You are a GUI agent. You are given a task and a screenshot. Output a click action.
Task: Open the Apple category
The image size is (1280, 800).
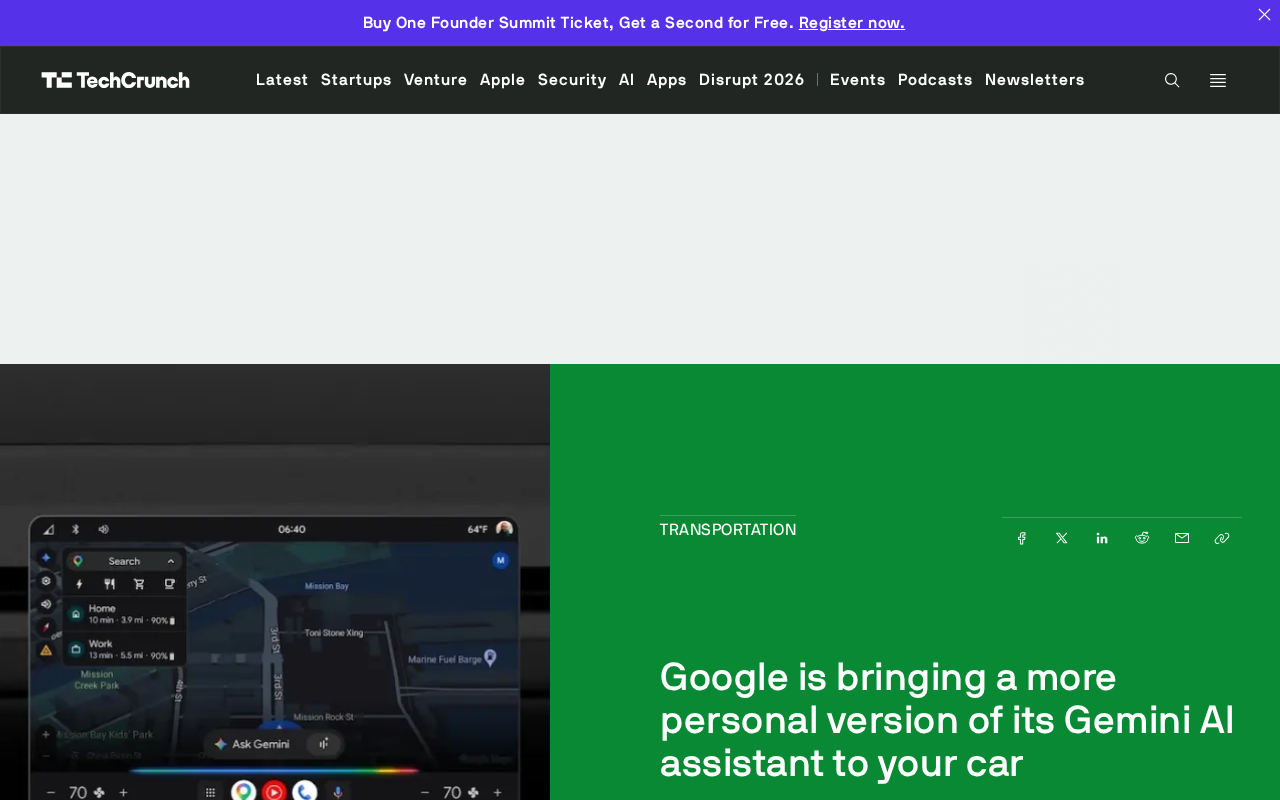tap(503, 80)
